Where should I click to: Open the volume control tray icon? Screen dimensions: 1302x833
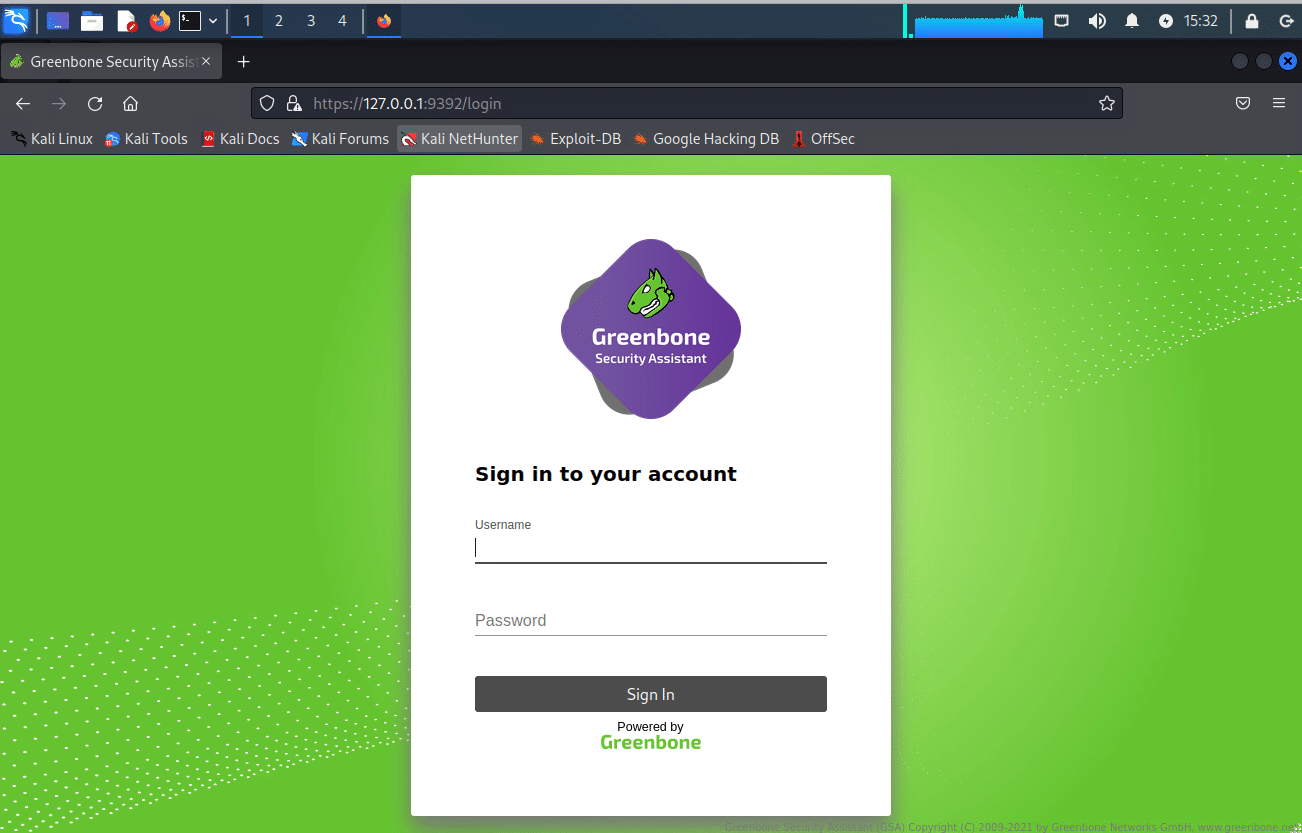tap(1097, 21)
